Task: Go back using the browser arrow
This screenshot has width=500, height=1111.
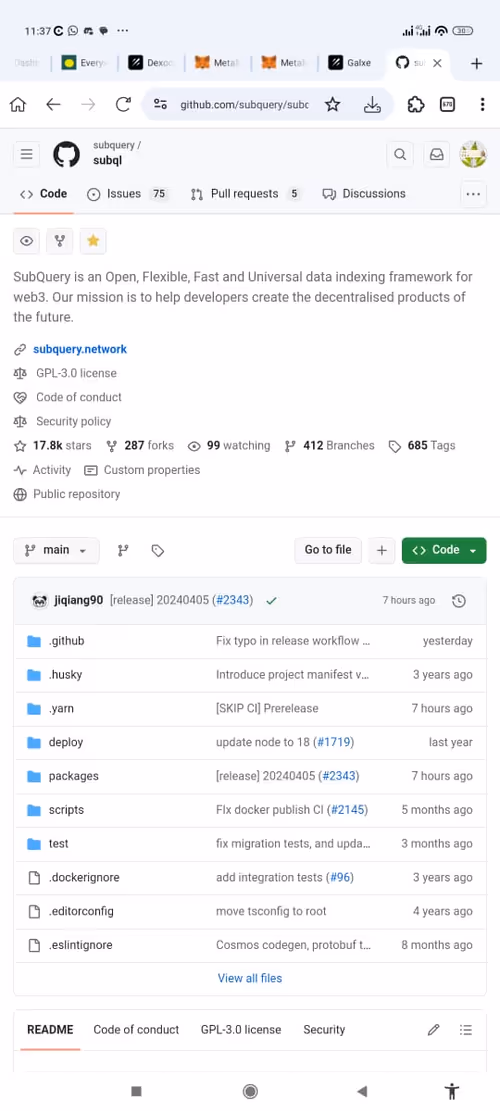Action: [x=53, y=105]
